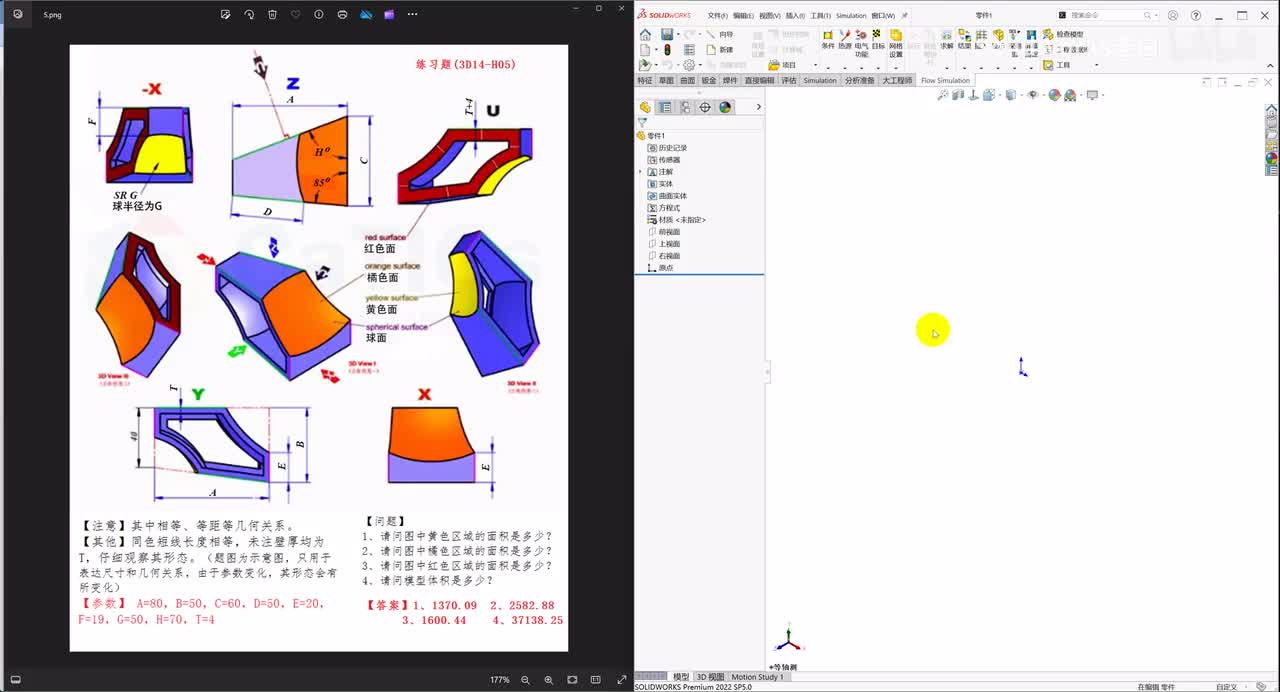The width and height of the screenshot is (1280, 692).
Task: Click the 检查模型 check model button
Action: (x=1063, y=34)
